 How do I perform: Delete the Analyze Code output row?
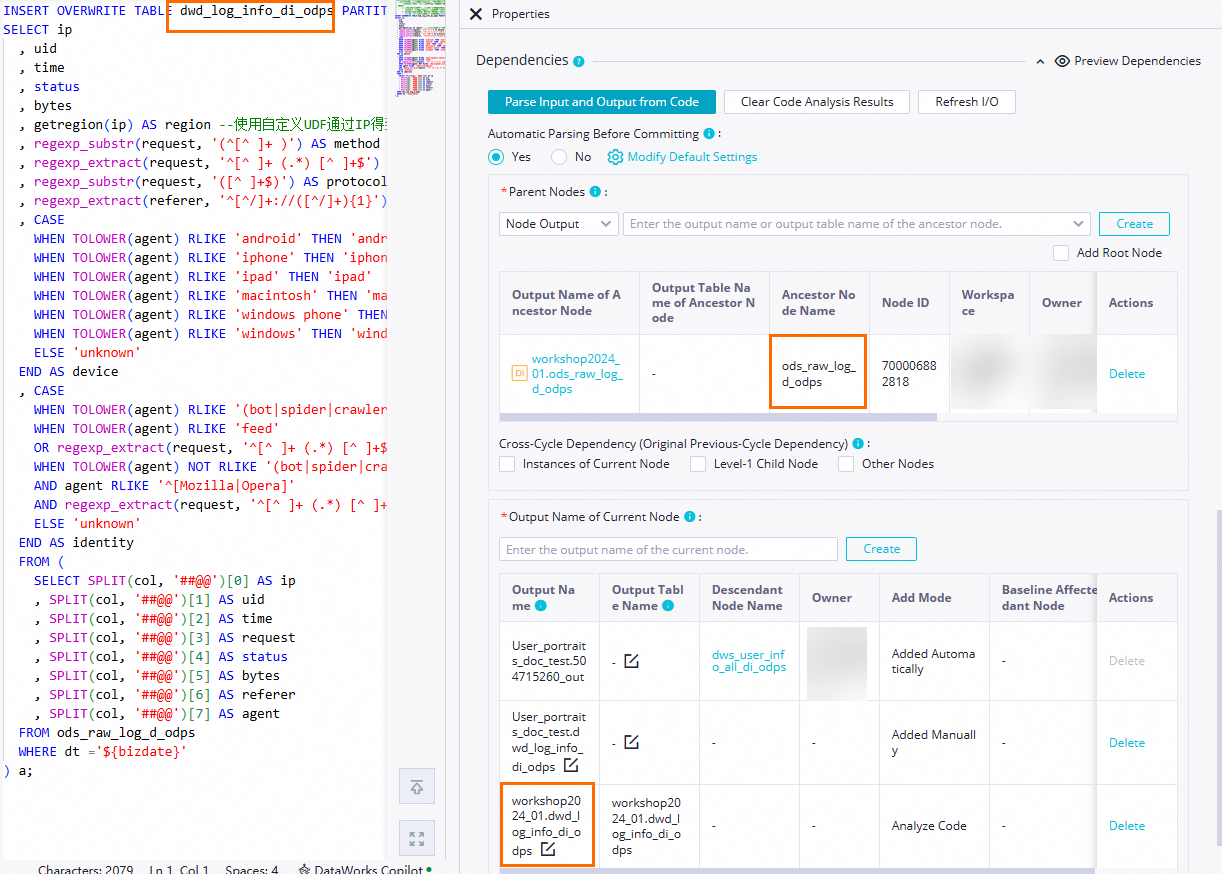(x=1127, y=826)
